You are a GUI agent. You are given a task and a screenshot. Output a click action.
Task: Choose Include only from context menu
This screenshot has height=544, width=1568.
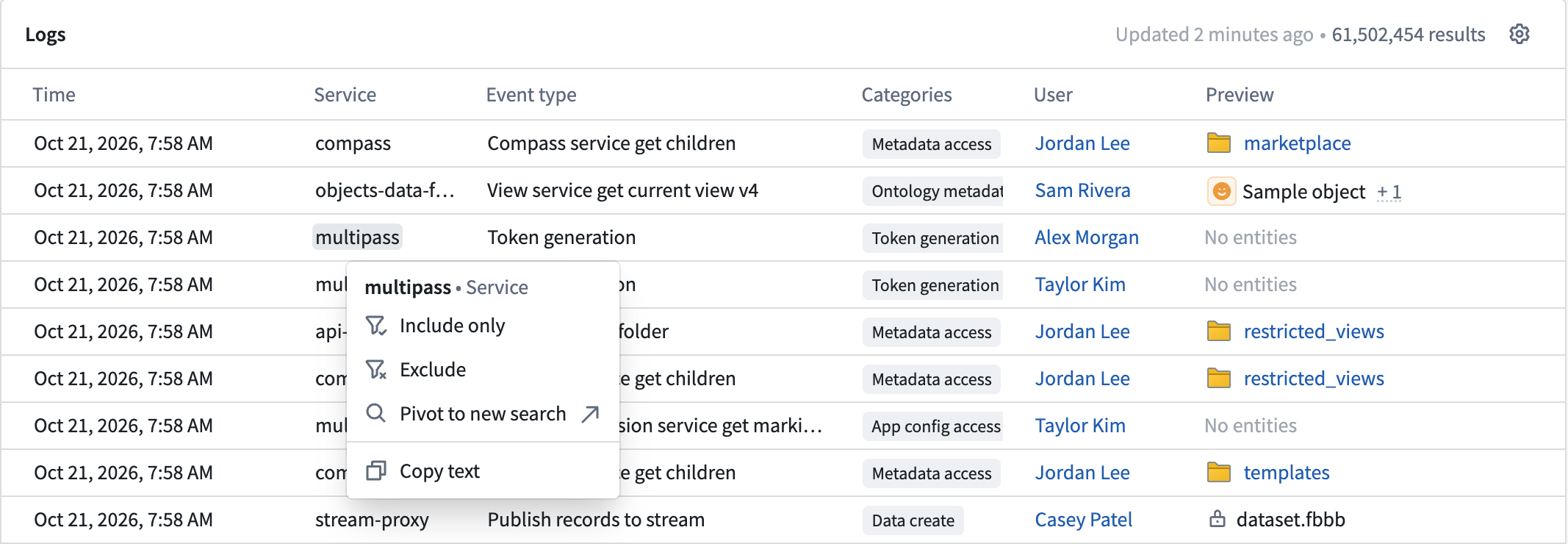483,326
